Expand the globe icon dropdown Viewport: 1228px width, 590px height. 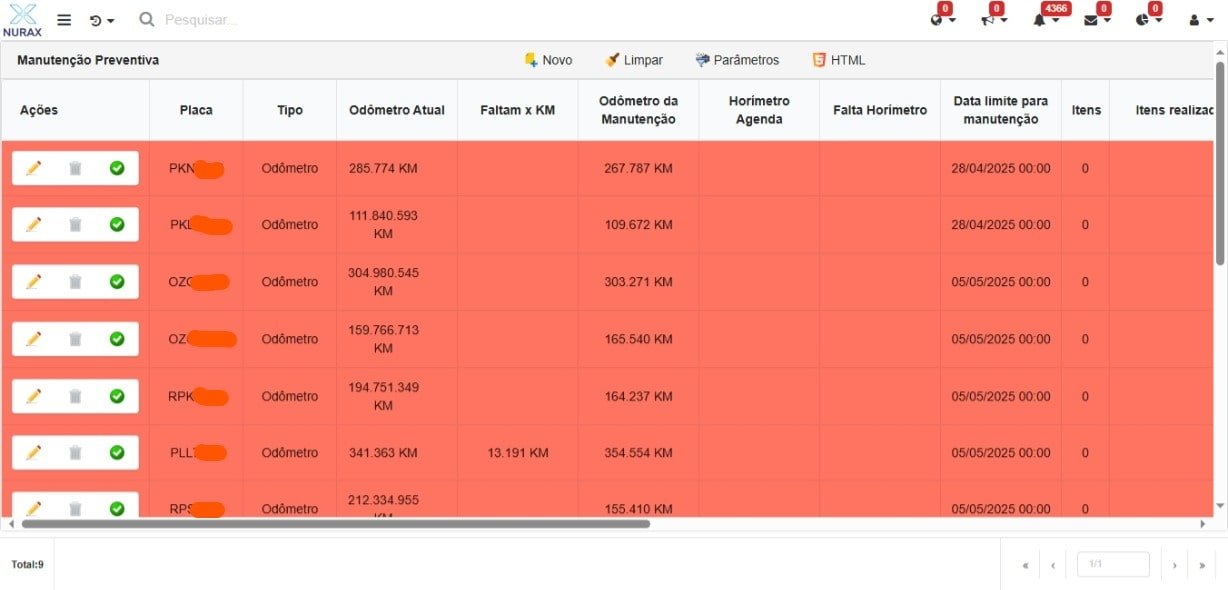(942, 20)
